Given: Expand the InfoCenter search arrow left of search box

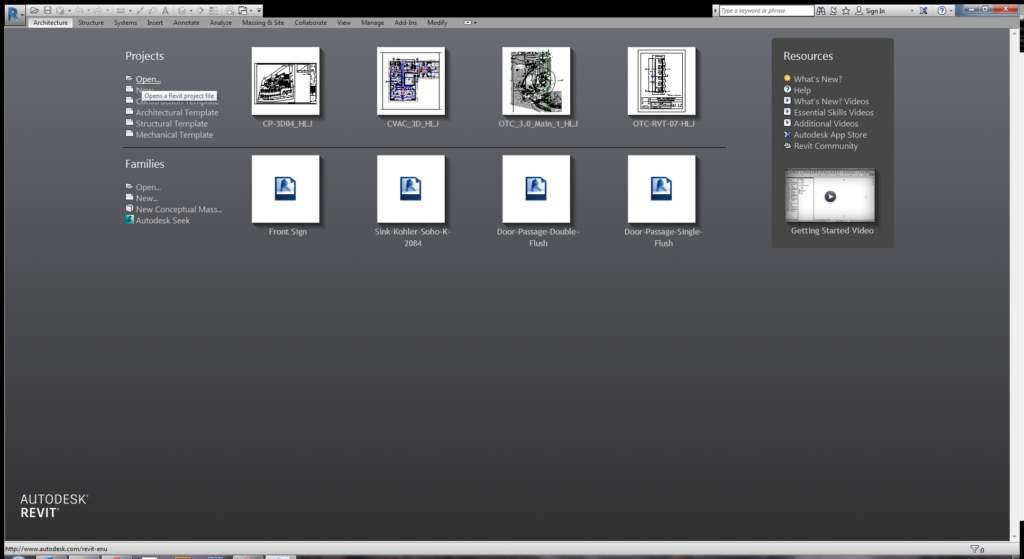Looking at the screenshot, I should click(715, 10).
